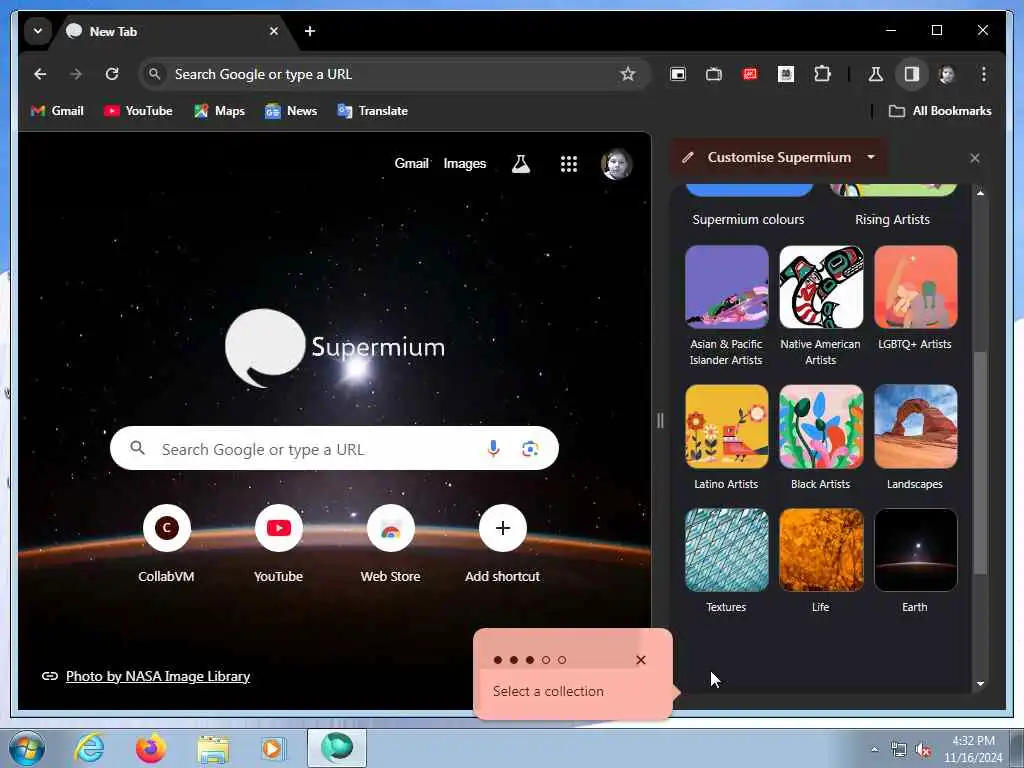Open News bookmark
The height and width of the screenshot is (768, 1024).
pyautogui.click(x=291, y=111)
